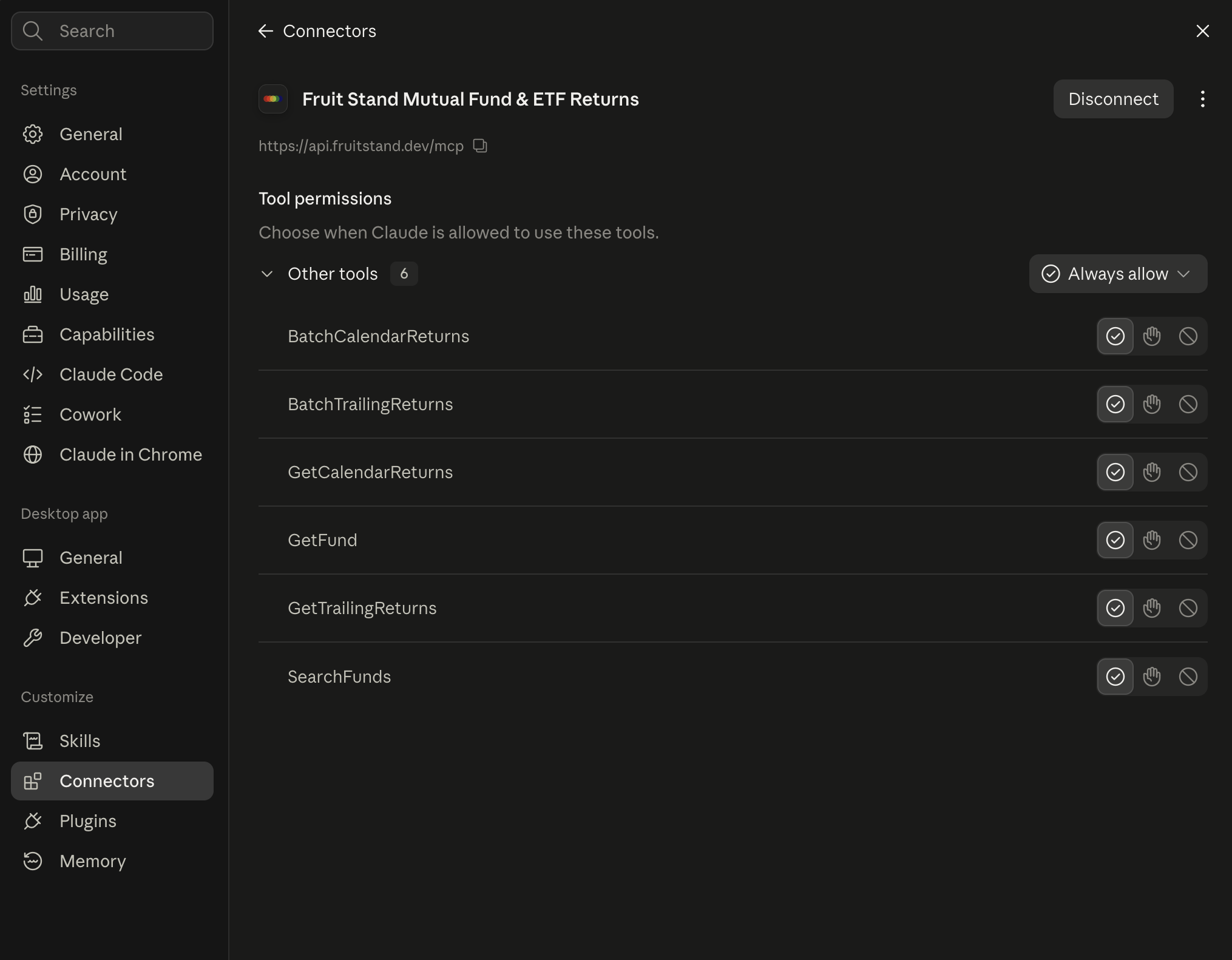Set SearchFunds to always allow
This screenshot has width=1232, height=960.
pos(1115,677)
